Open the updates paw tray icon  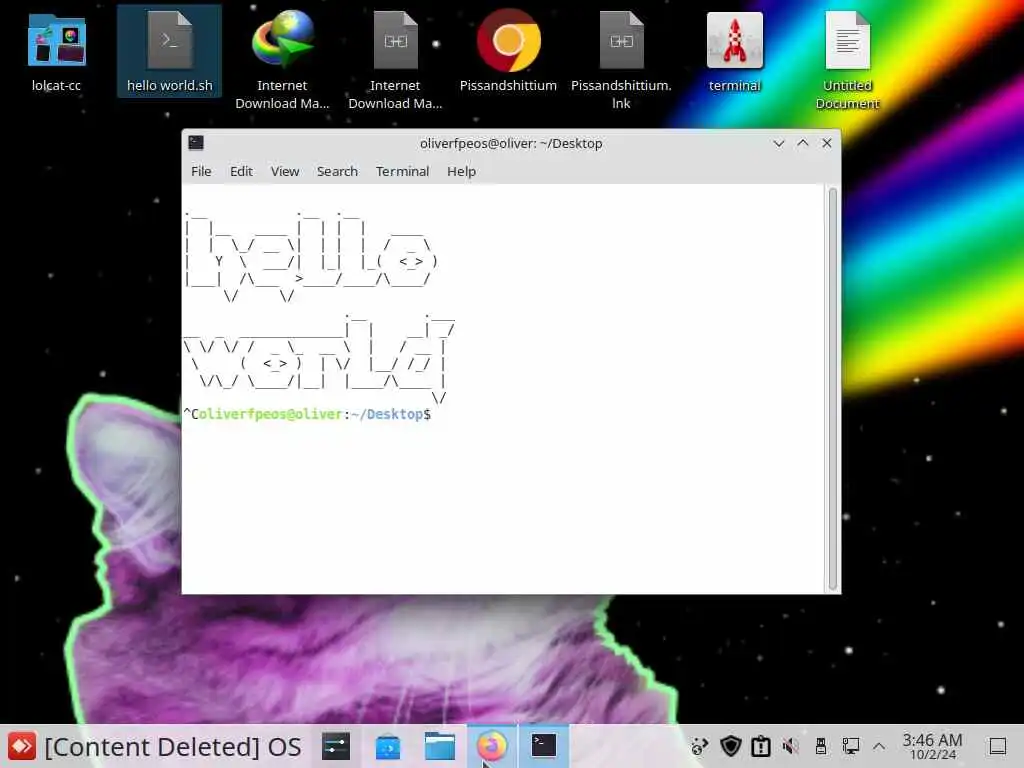tap(699, 746)
